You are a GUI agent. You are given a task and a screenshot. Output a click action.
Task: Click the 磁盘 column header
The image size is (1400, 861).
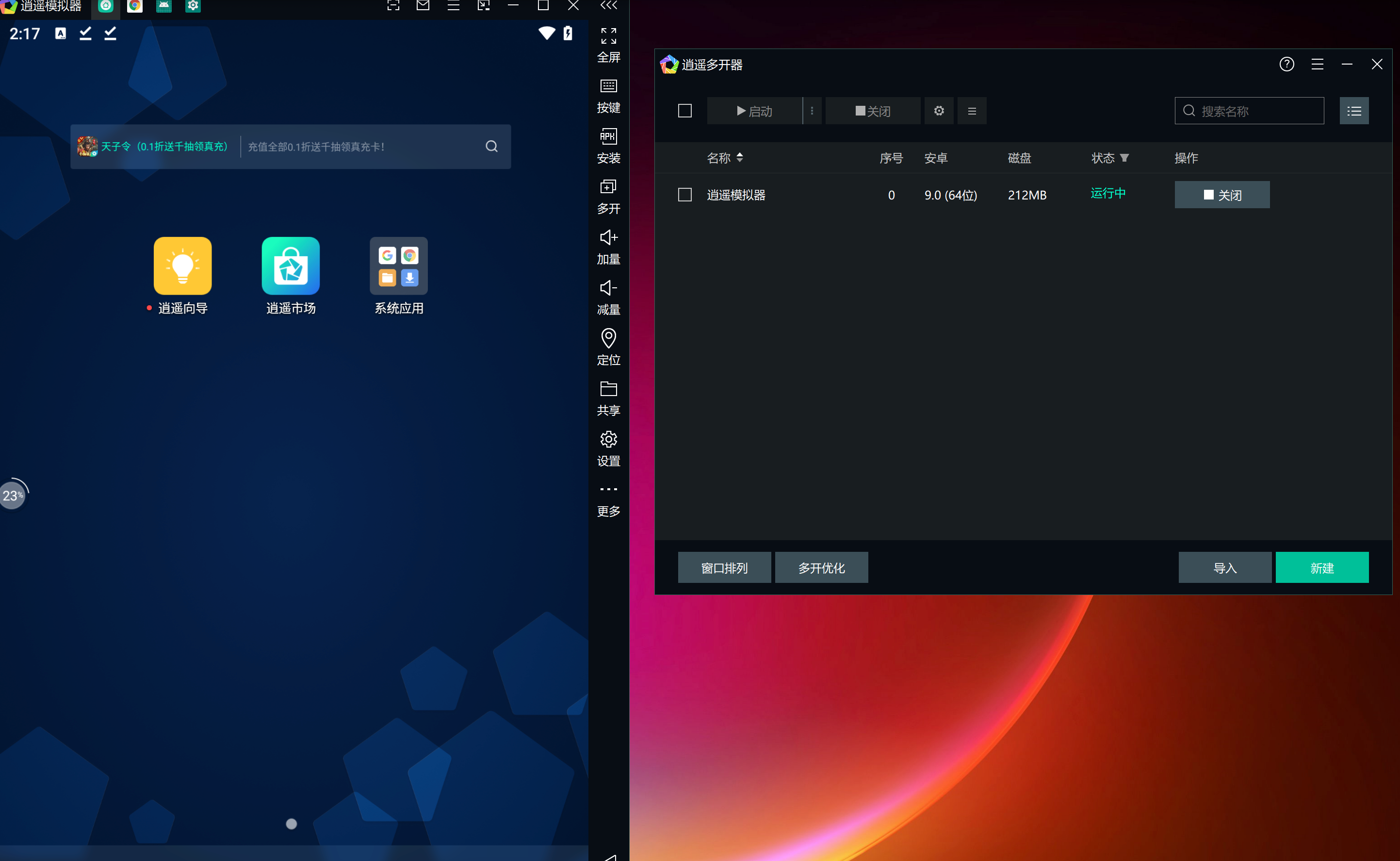point(1019,158)
